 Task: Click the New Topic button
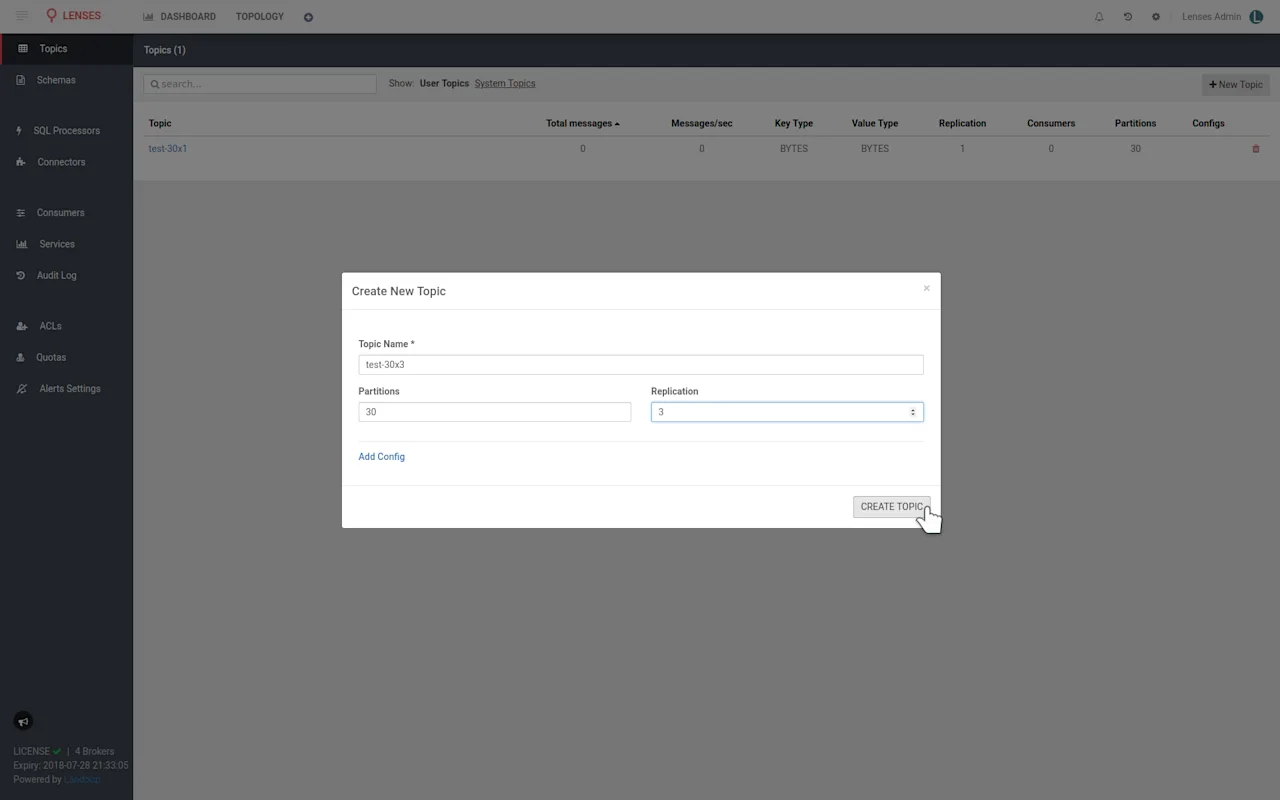1236,85
